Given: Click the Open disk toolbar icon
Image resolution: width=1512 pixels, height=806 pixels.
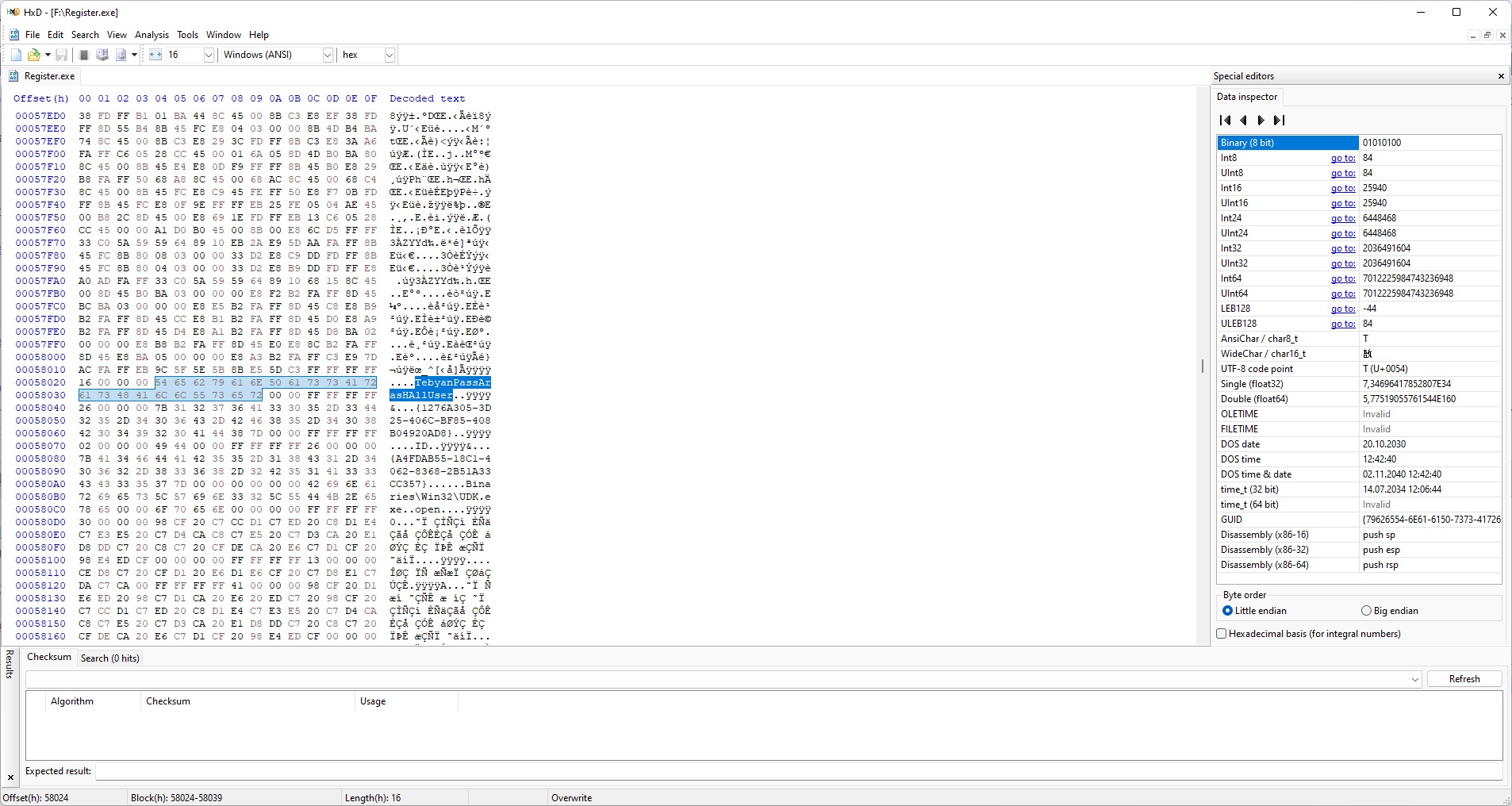Looking at the screenshot, I should (102, 55).
